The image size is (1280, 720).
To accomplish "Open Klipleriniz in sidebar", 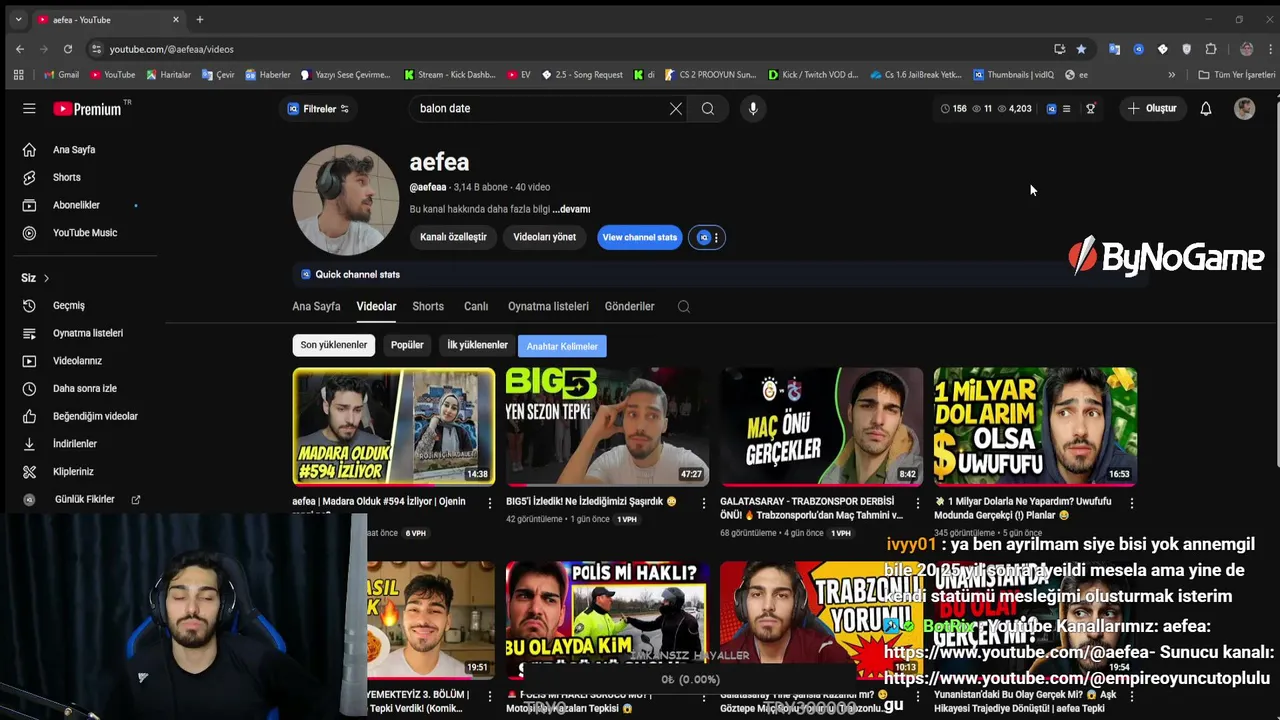I will (73, 472).
